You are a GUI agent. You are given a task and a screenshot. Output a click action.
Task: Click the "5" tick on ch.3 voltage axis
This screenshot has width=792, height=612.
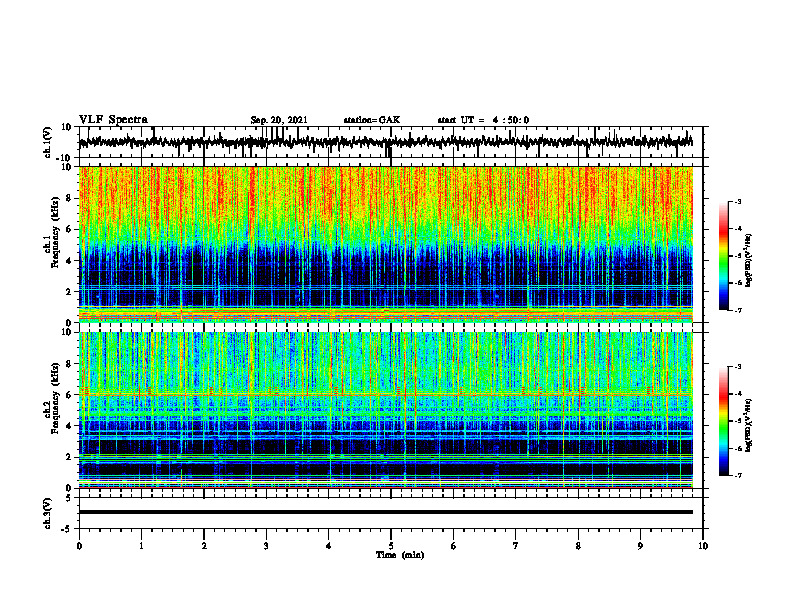(x=69, y=498)
